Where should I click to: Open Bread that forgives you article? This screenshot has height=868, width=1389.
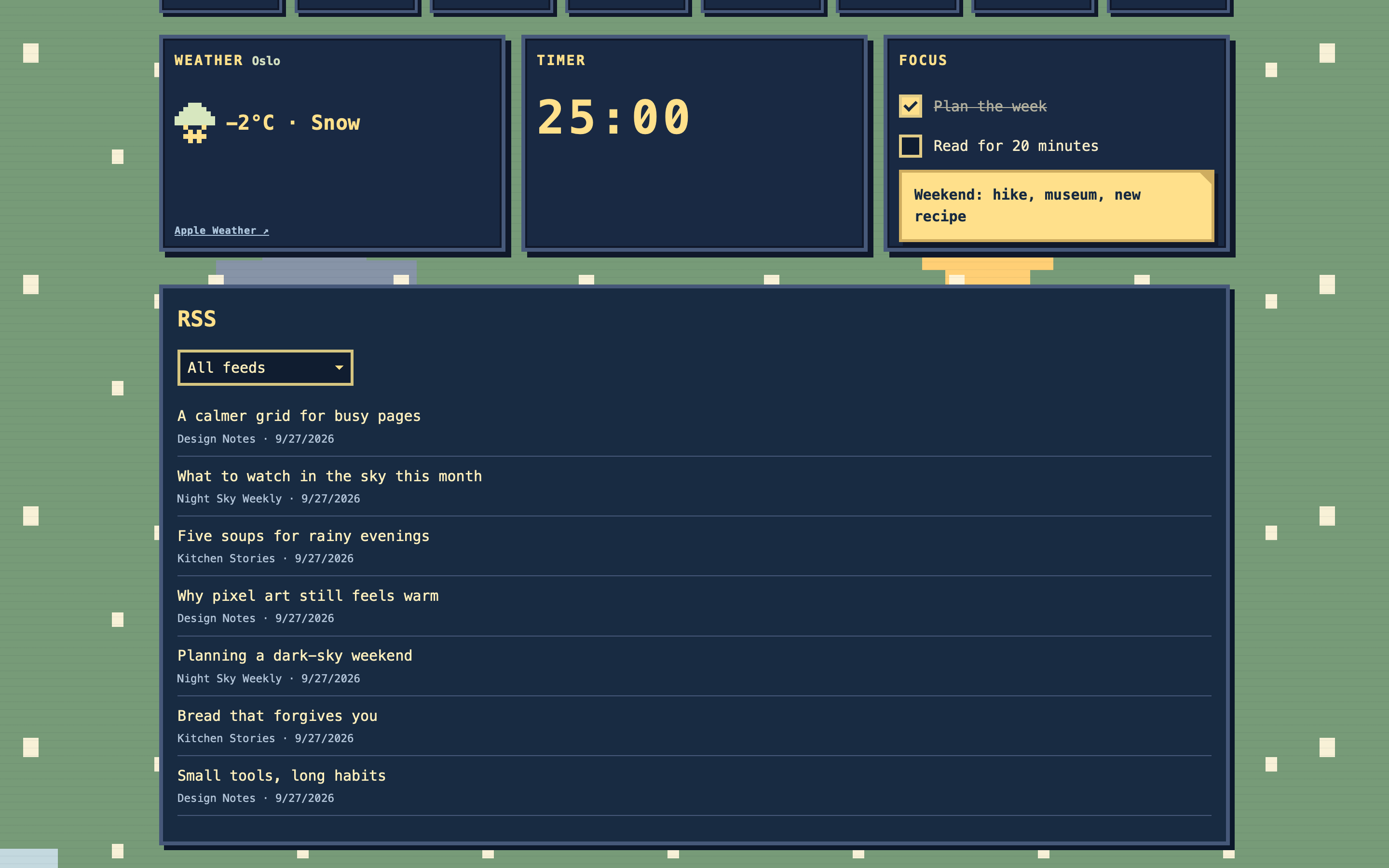click(277, 716)
